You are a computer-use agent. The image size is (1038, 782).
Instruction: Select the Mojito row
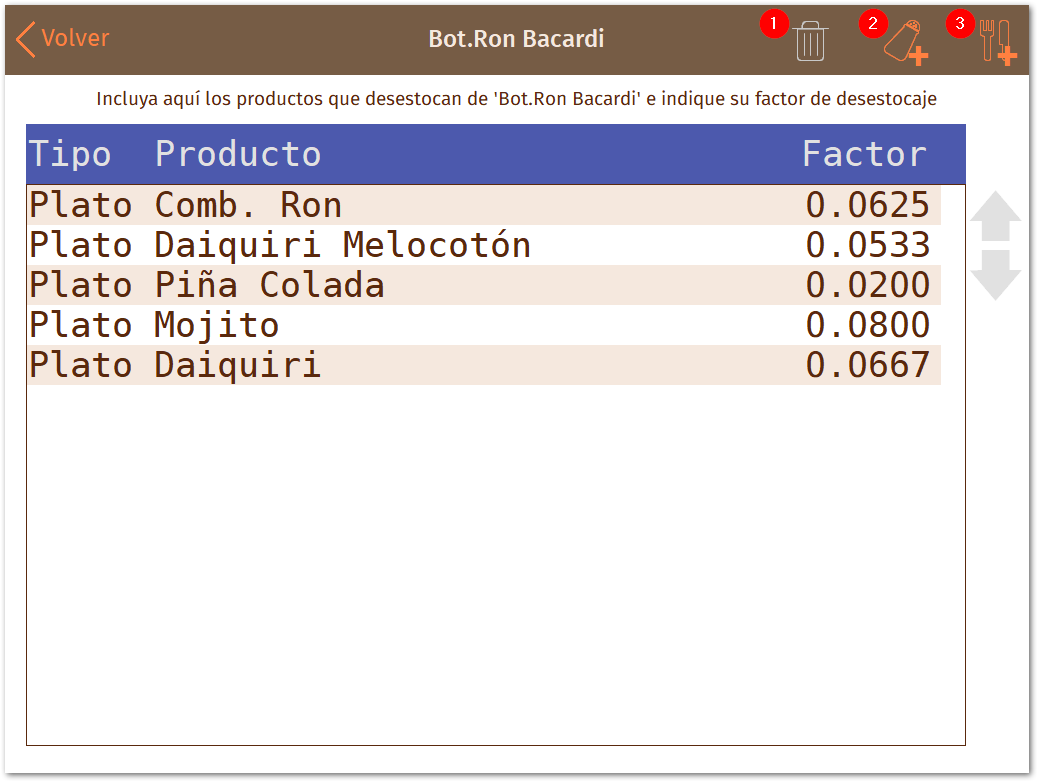click(x=484, y=325)
